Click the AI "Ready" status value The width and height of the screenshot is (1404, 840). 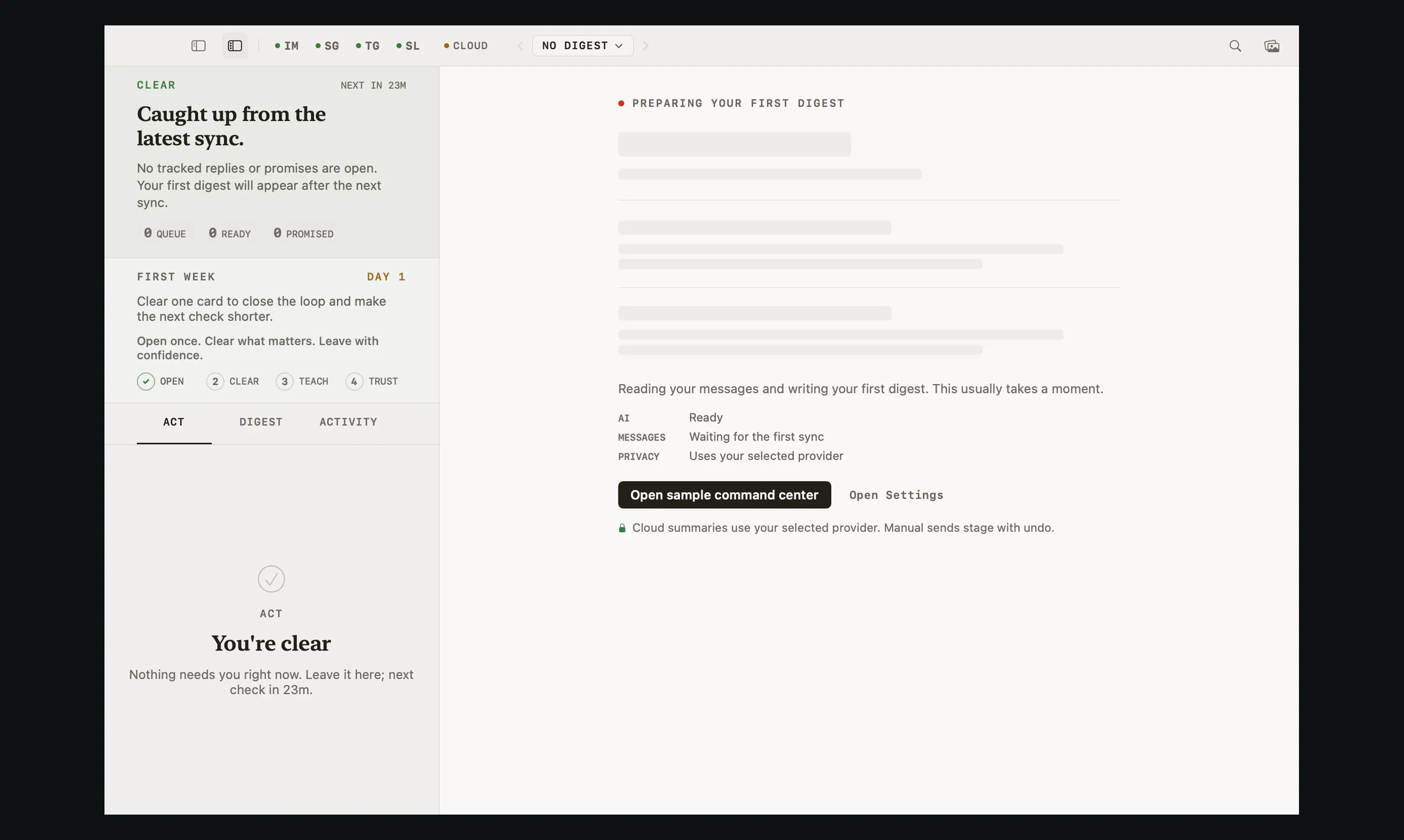705,418
